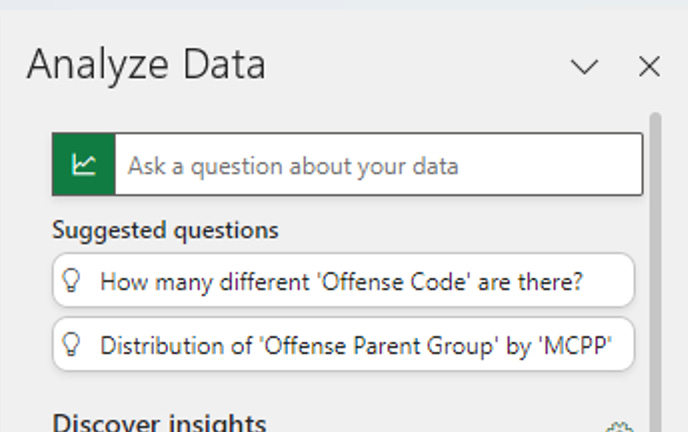
Task: Ask how many different 'Offense Code' exist
Action: (x=342, y=281)
